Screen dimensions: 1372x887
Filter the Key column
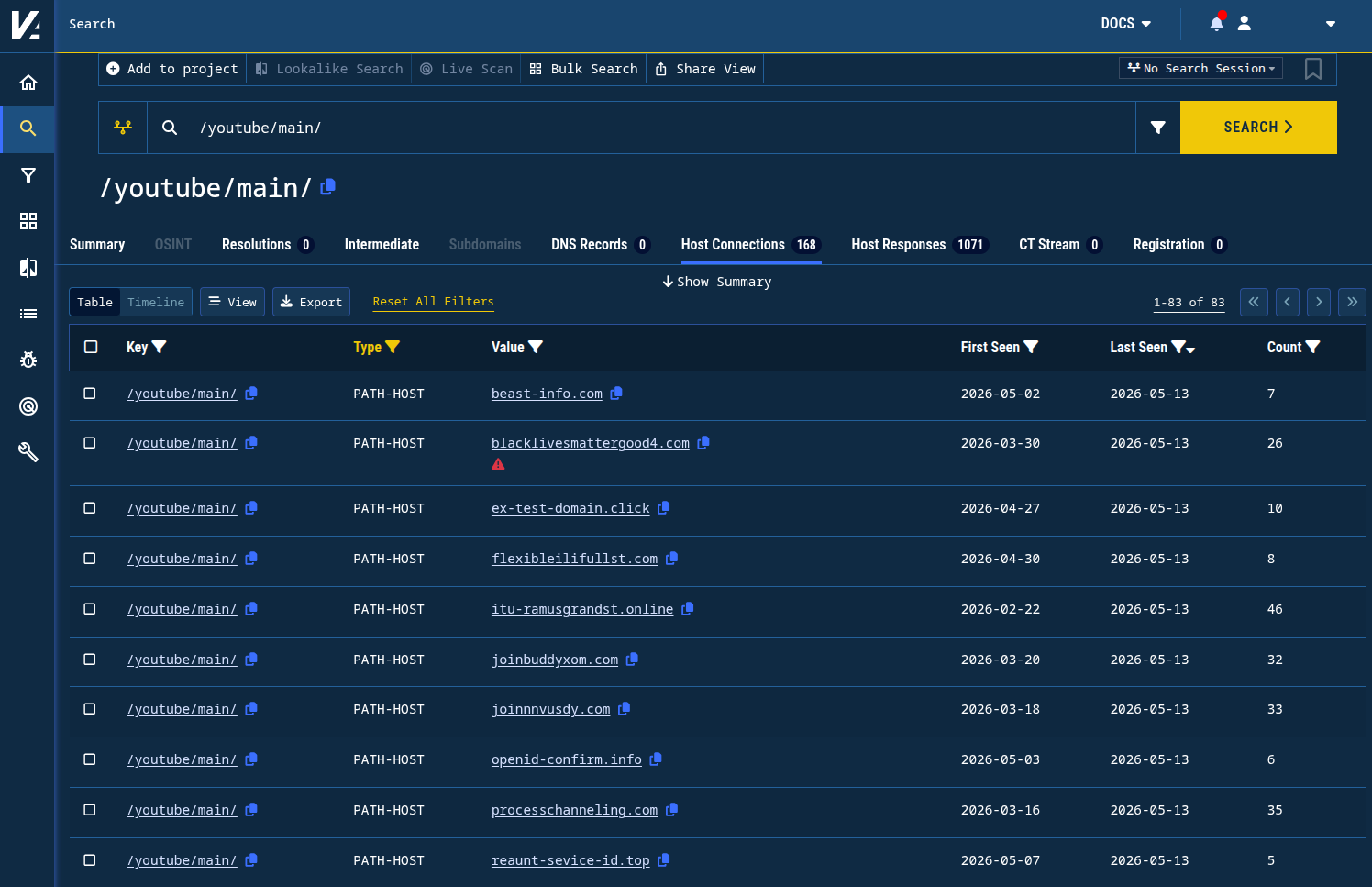(160, 347)
